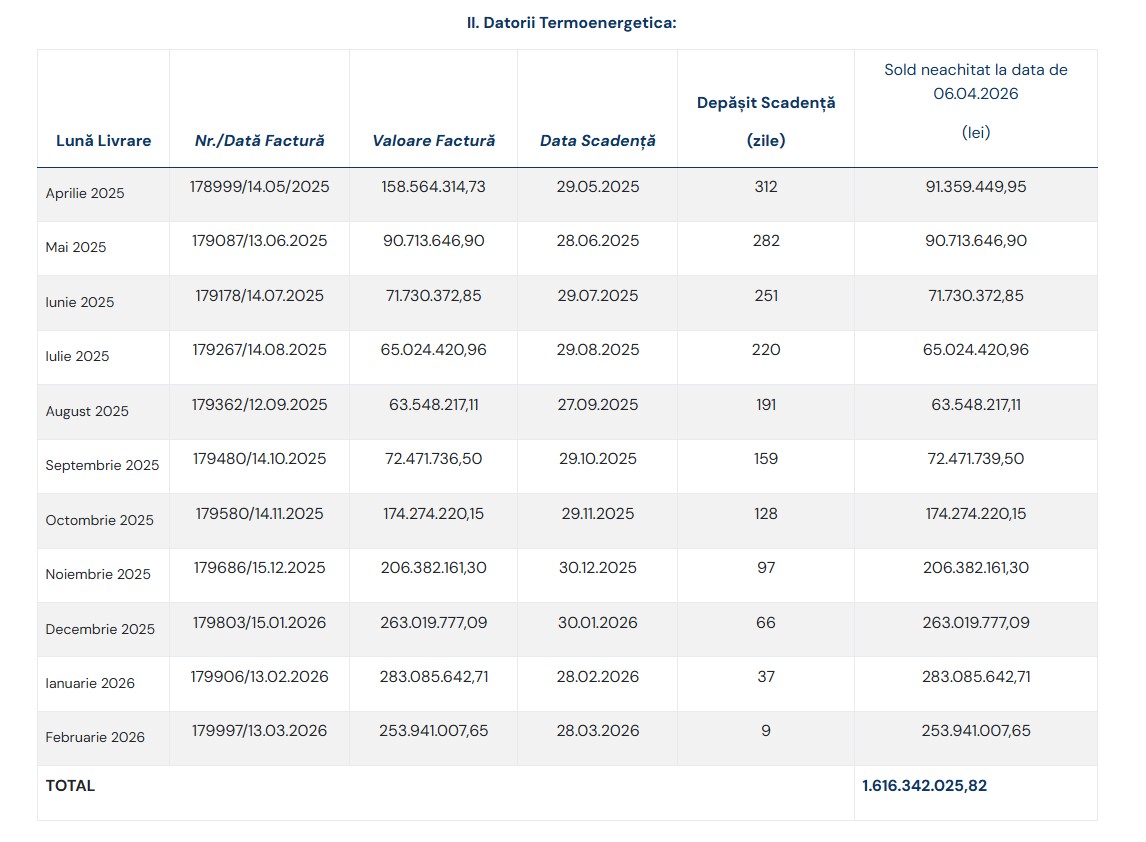Select due date 28.02.2026
Viewport: 1146px width, 842px height.
coord(597,677)
